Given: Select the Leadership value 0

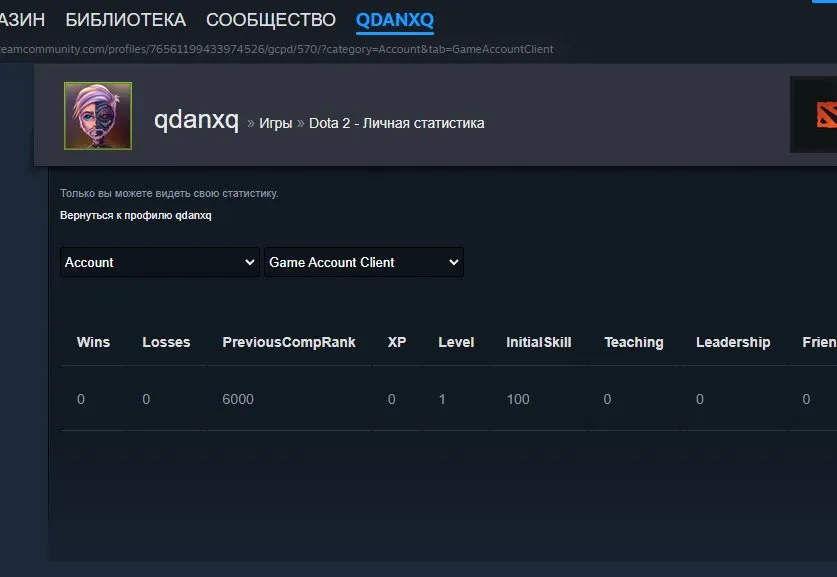Looking at the screenshot, I should [700, 399].
